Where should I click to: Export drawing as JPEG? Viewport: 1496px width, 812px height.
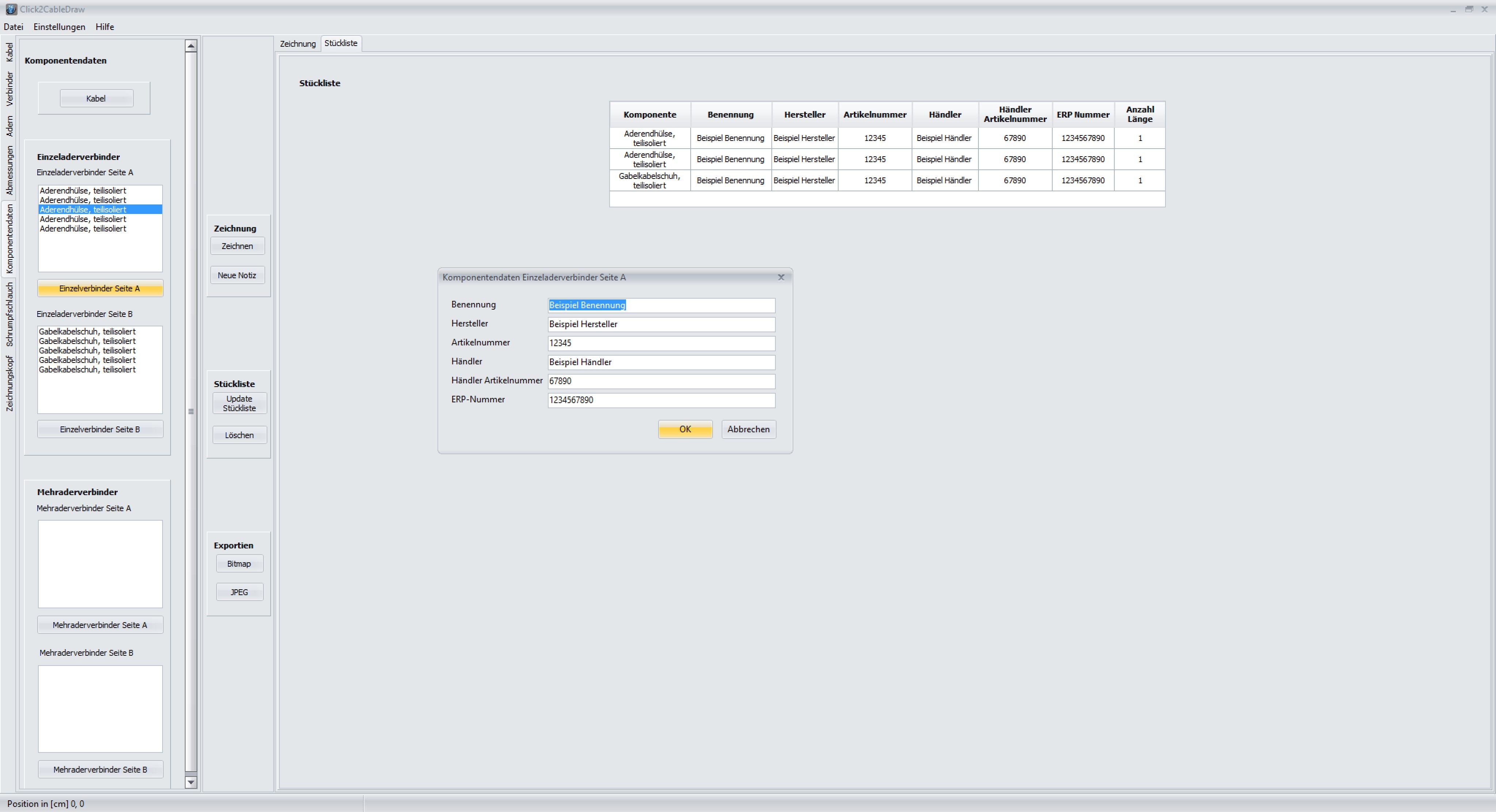pyautogui.click(x=239, y=592)
